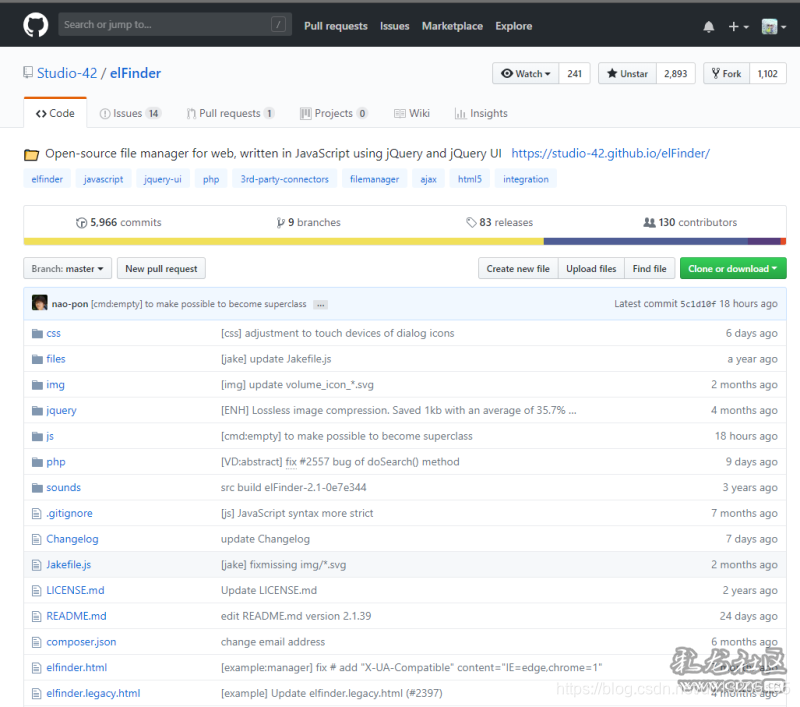
Task: Expand Clone or download
Action: tap(733, 268)
